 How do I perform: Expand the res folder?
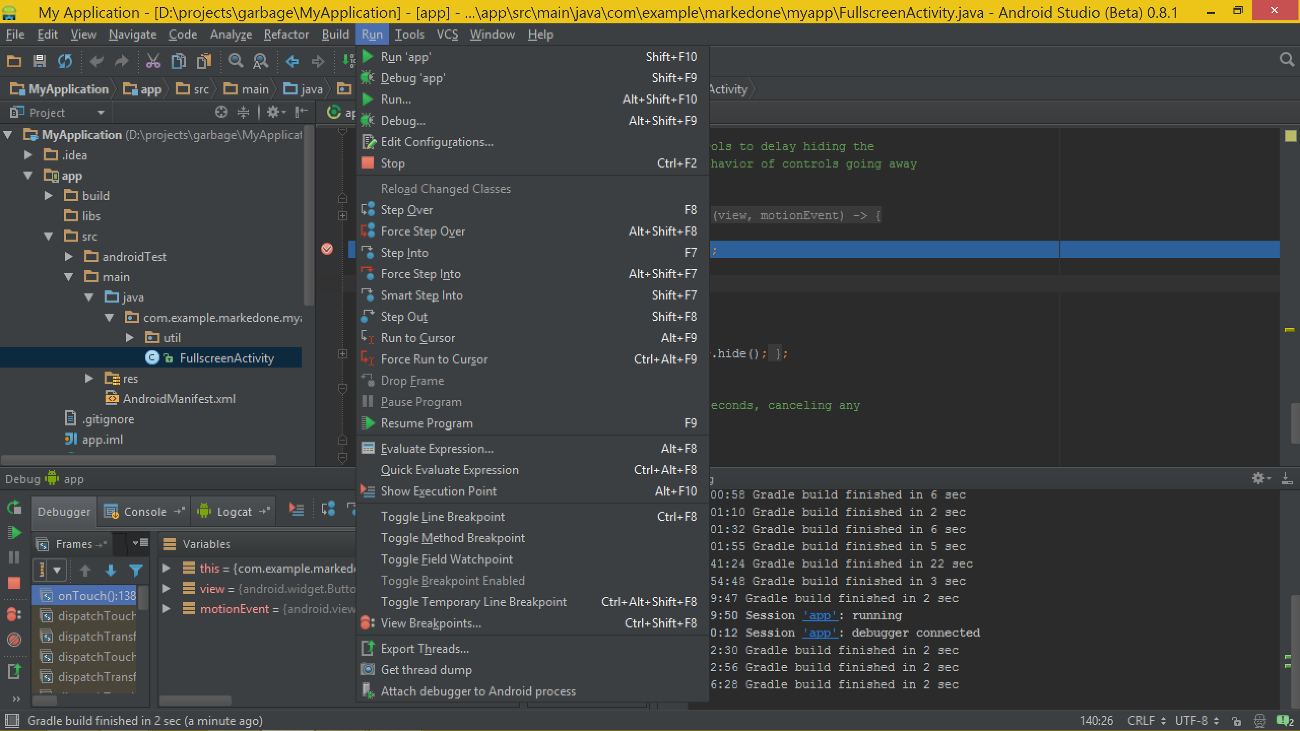tap(89, 379)
